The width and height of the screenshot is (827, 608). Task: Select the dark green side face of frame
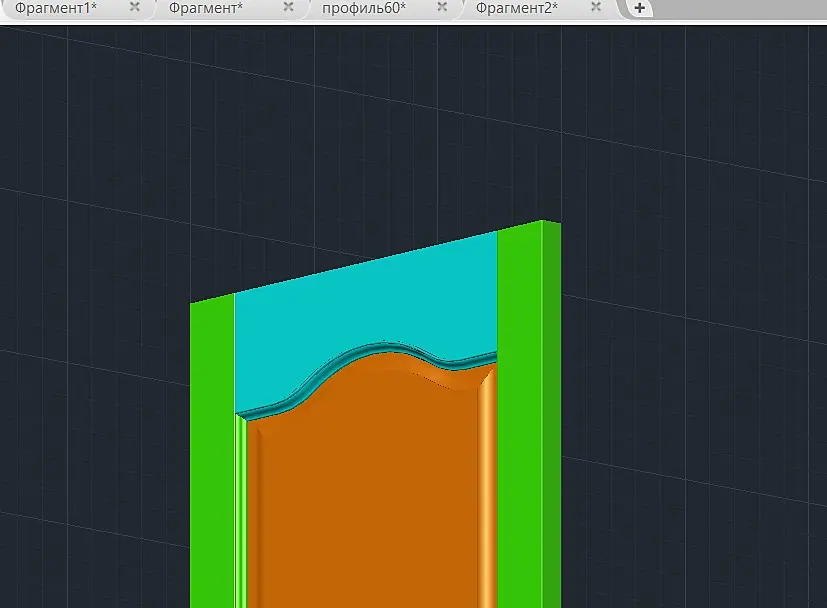point(552,417)
